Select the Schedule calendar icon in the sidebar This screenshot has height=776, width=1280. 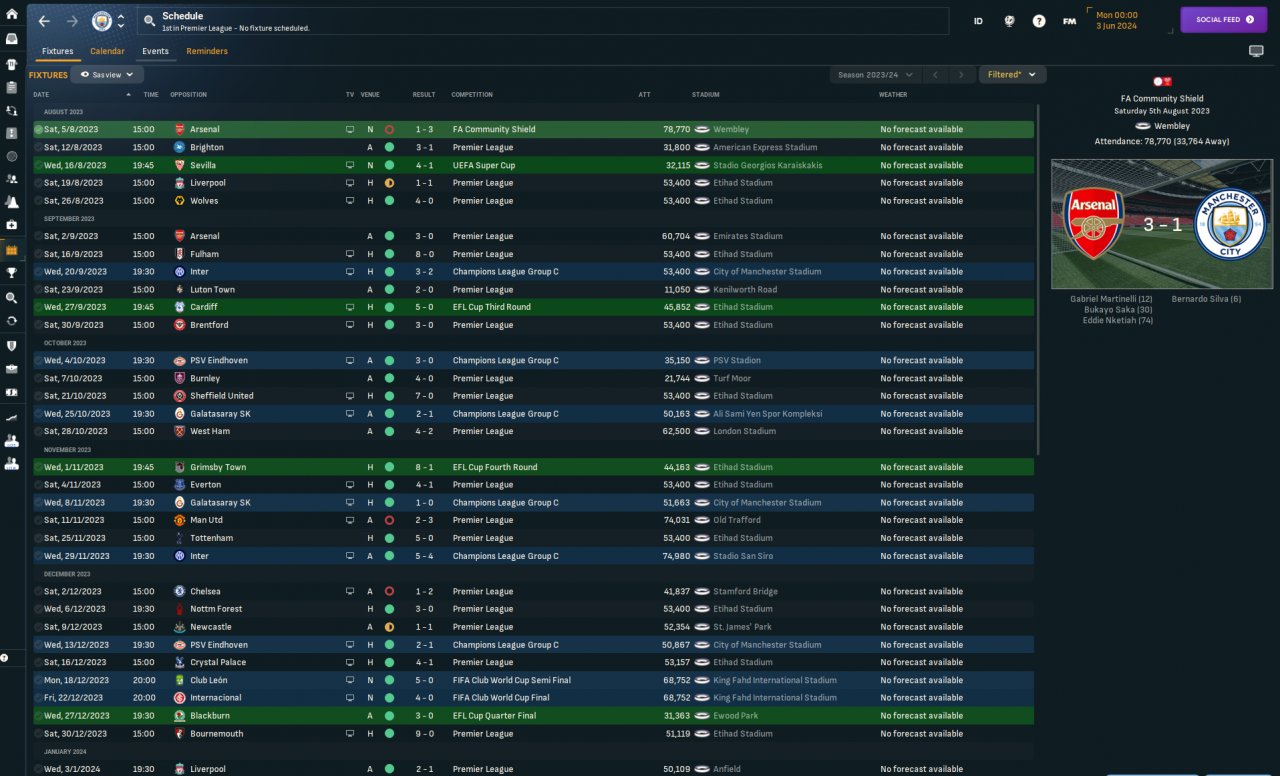pos(12,249)
